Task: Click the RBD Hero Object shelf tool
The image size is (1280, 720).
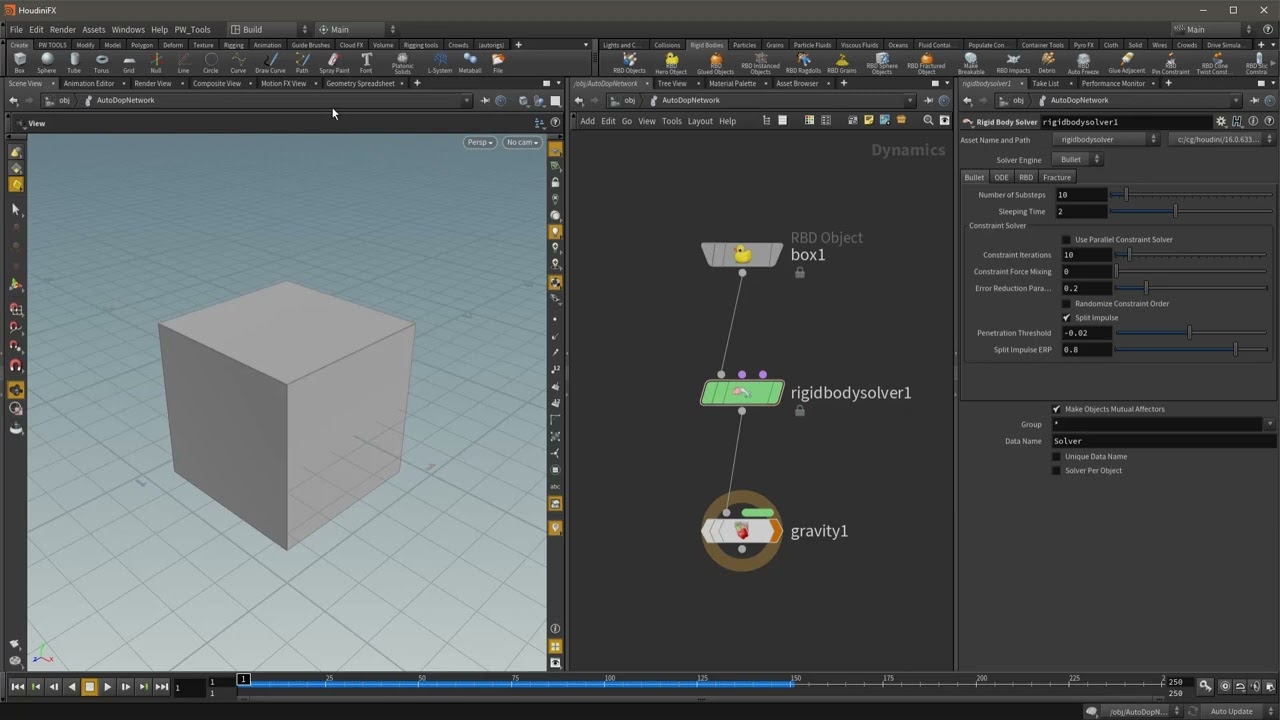Action: point(671,64)
